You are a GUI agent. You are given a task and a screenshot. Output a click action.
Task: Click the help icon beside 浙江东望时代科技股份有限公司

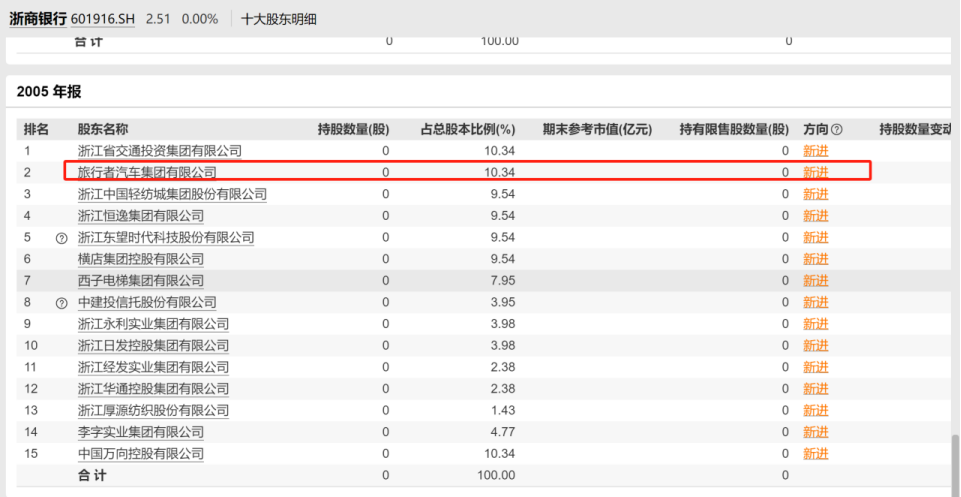click(62, 238)
